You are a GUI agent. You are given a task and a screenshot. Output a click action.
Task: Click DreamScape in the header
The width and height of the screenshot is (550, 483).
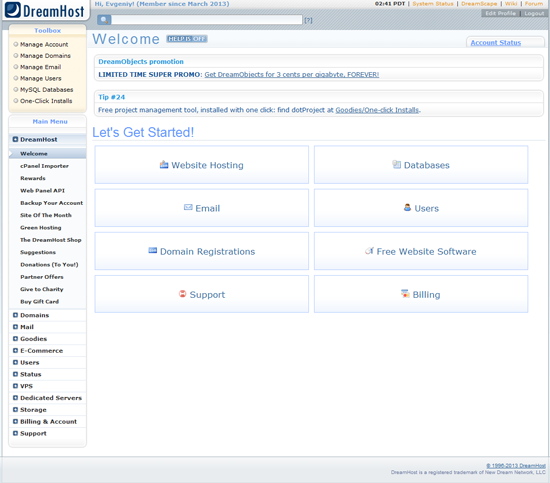pos(479,4)
